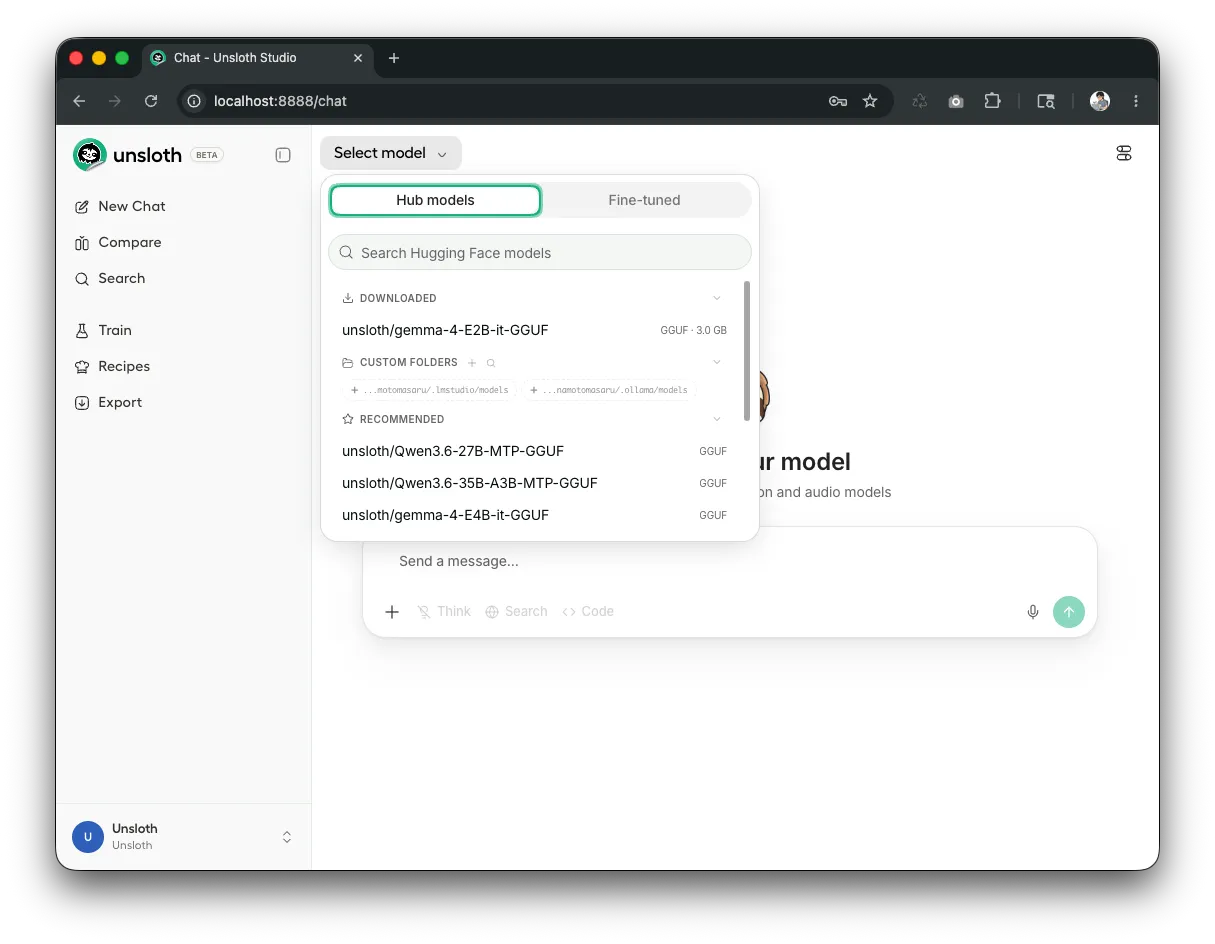Open a new browser tab
1215x944 pixels.
(394, 58)
